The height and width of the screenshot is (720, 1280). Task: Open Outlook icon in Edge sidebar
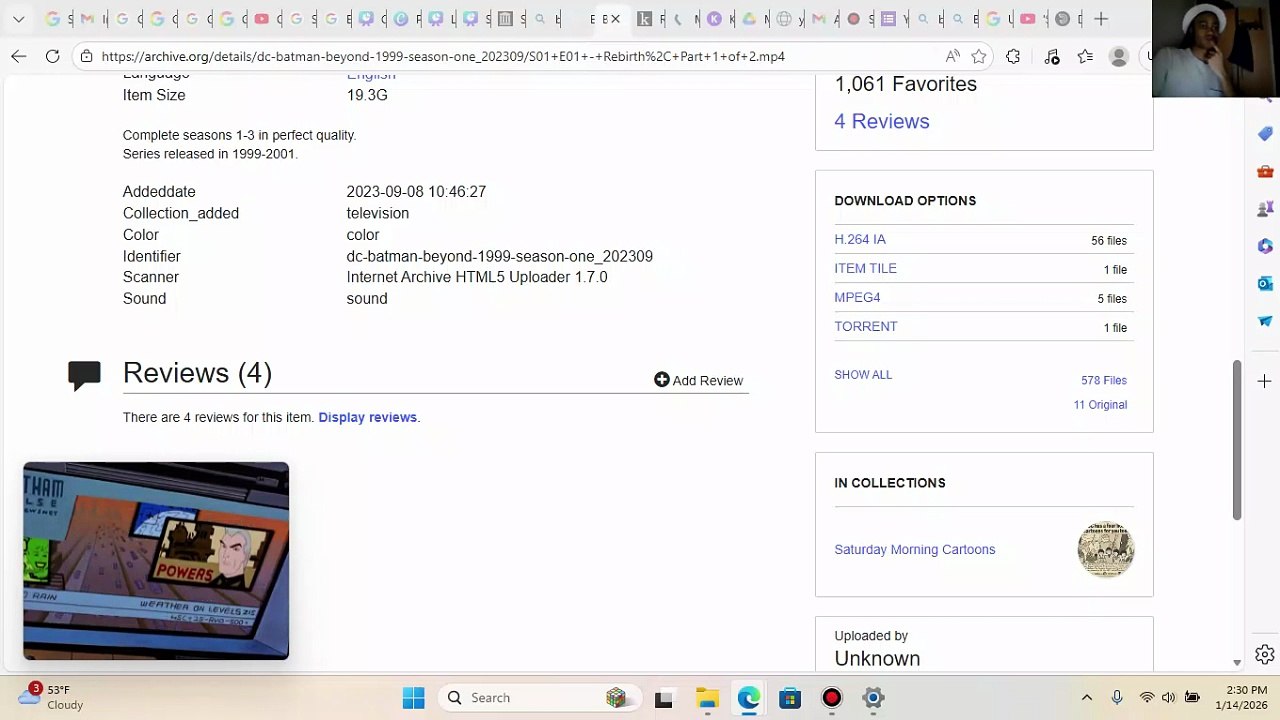pyautogui.click(x=1265, y=283)
